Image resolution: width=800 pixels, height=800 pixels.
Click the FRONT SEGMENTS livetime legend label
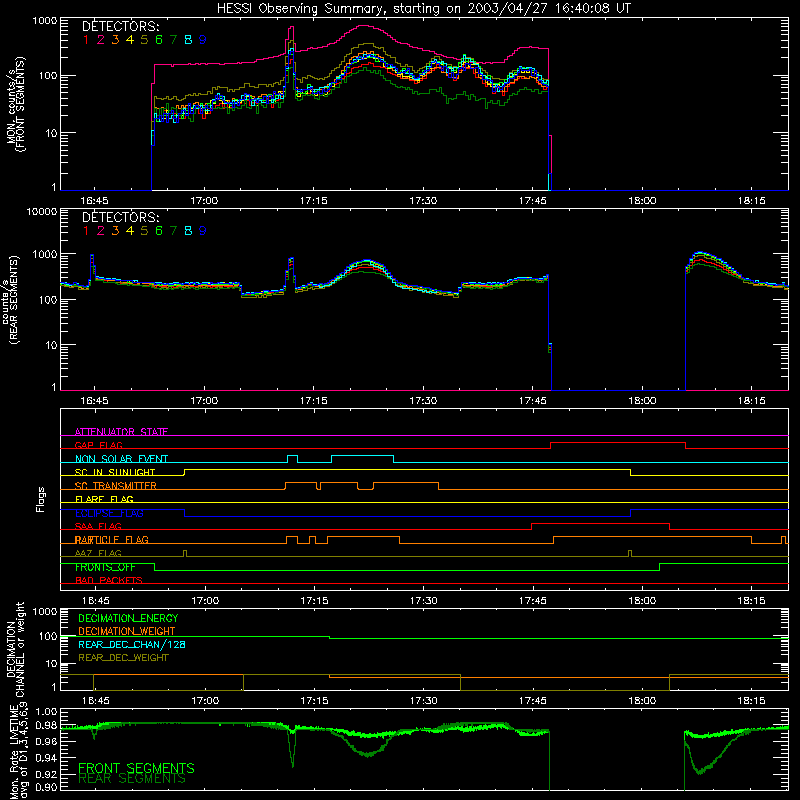(x=136, y=768)
